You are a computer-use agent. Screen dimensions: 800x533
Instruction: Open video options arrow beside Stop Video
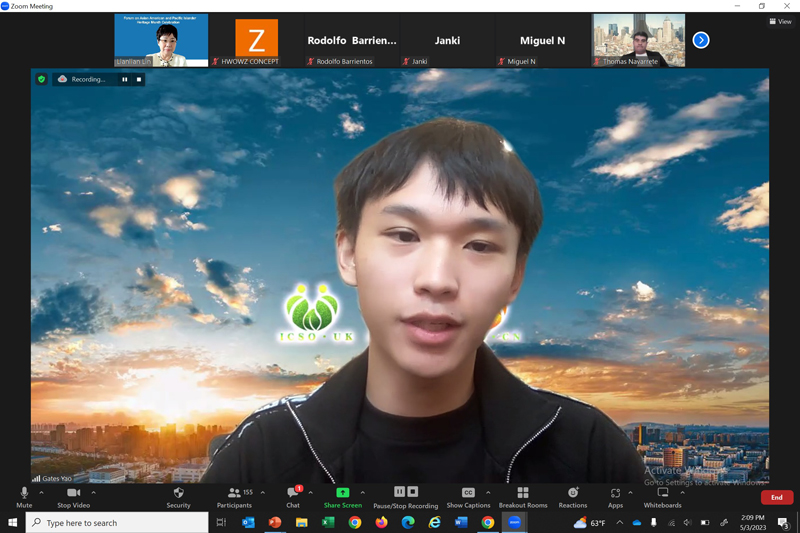[x=93, y=493]
